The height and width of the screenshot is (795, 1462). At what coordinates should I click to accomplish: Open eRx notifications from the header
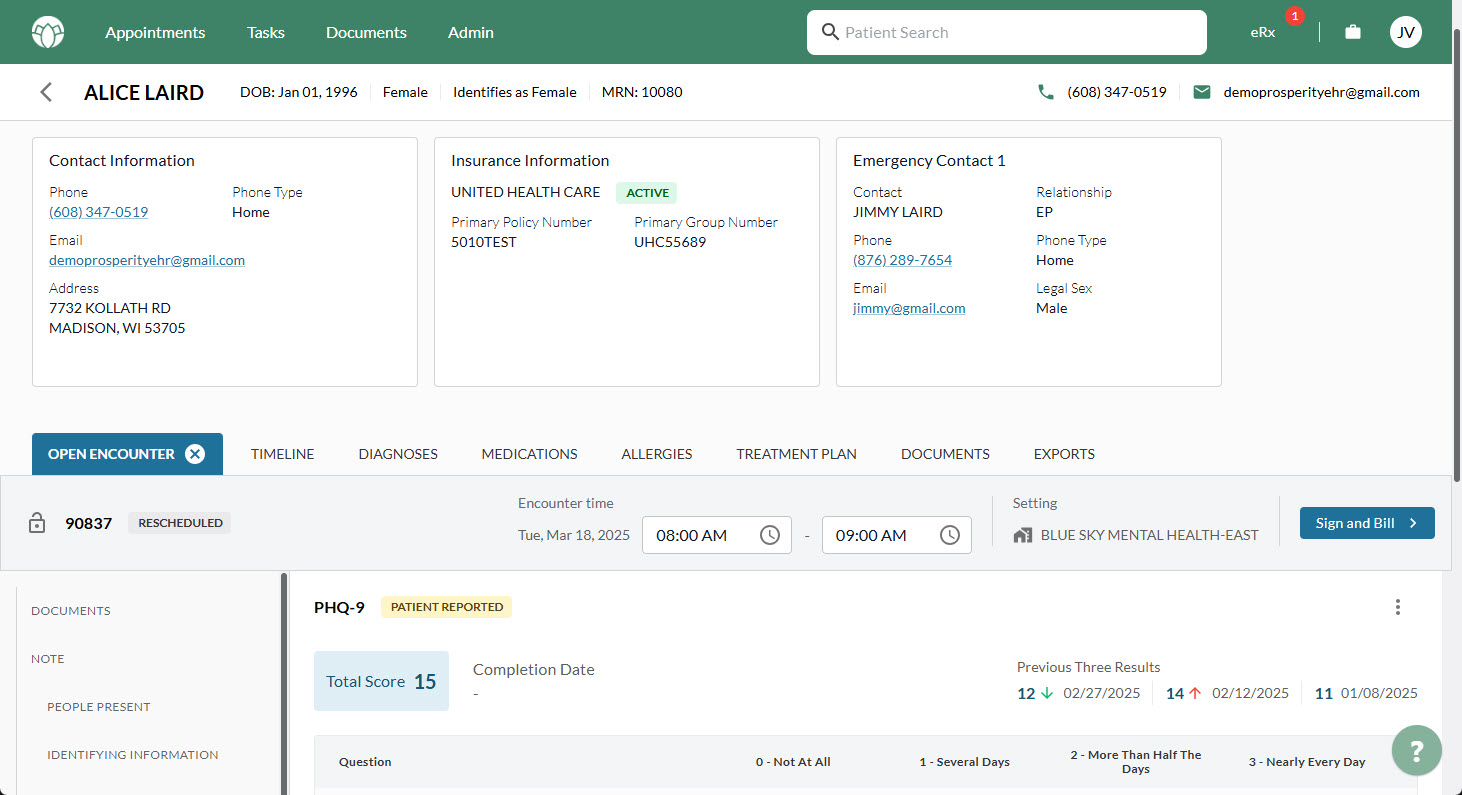pos(1262,32)
